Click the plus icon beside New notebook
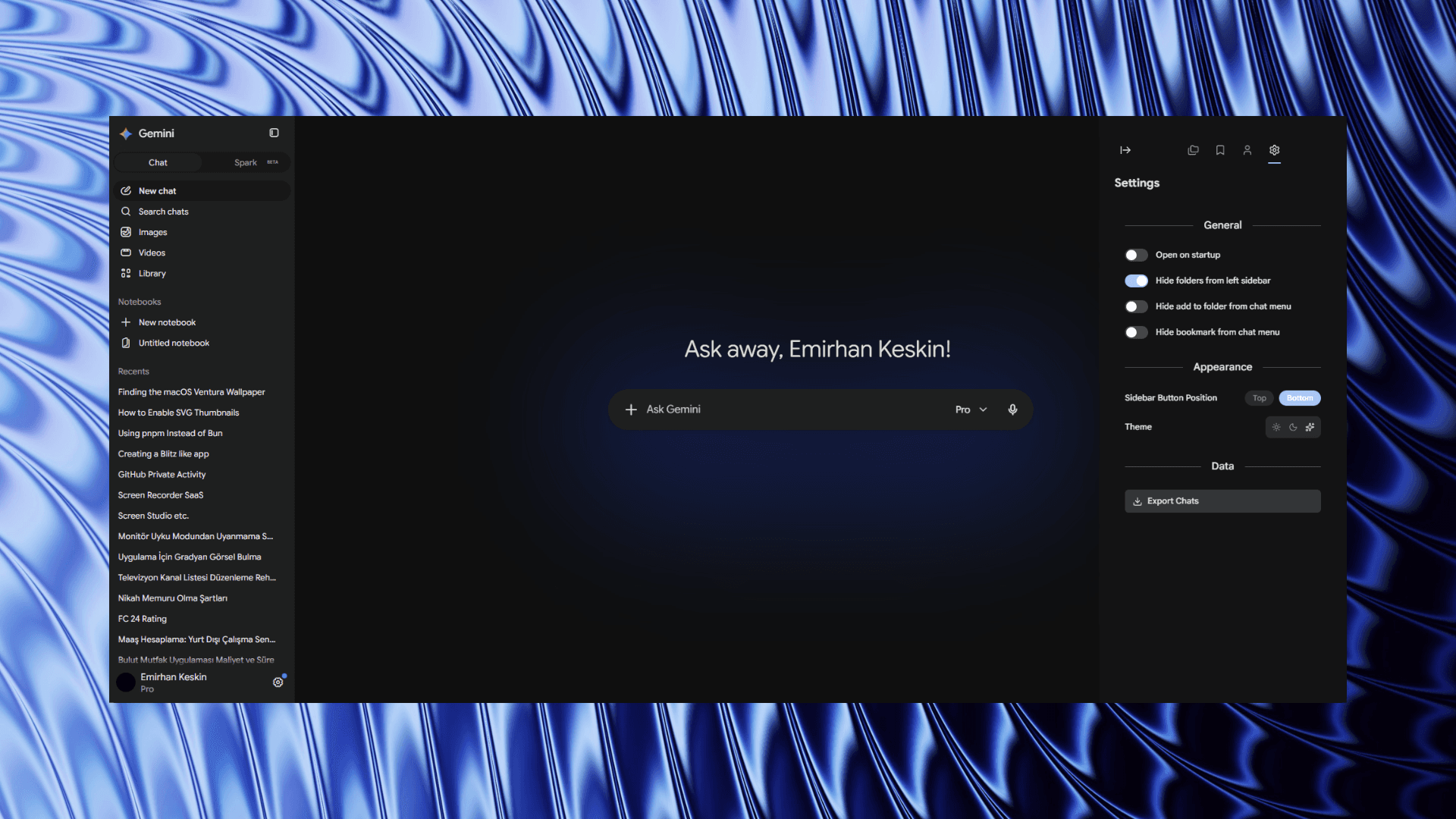 tap(126, 322)
